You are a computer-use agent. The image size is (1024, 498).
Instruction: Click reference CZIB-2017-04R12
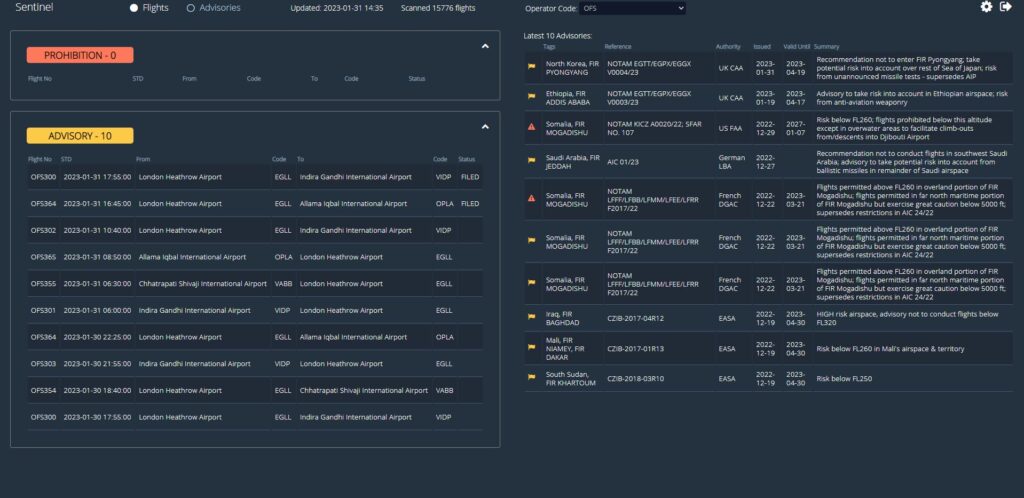(635, 319)
